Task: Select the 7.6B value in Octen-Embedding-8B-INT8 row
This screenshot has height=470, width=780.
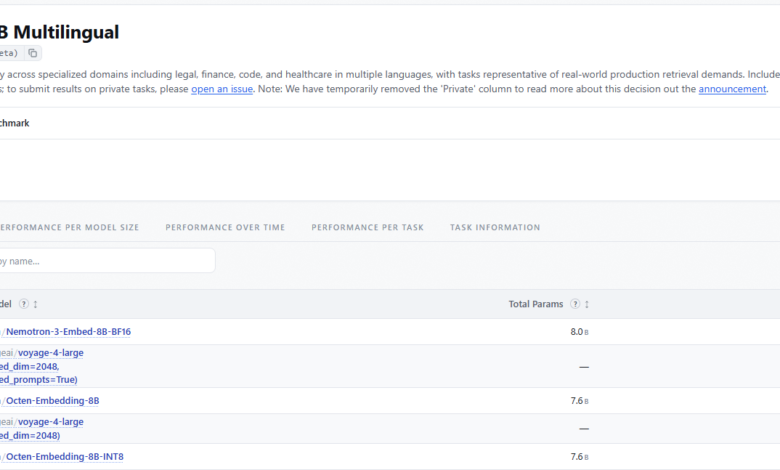Action: (x=579, y=457)
